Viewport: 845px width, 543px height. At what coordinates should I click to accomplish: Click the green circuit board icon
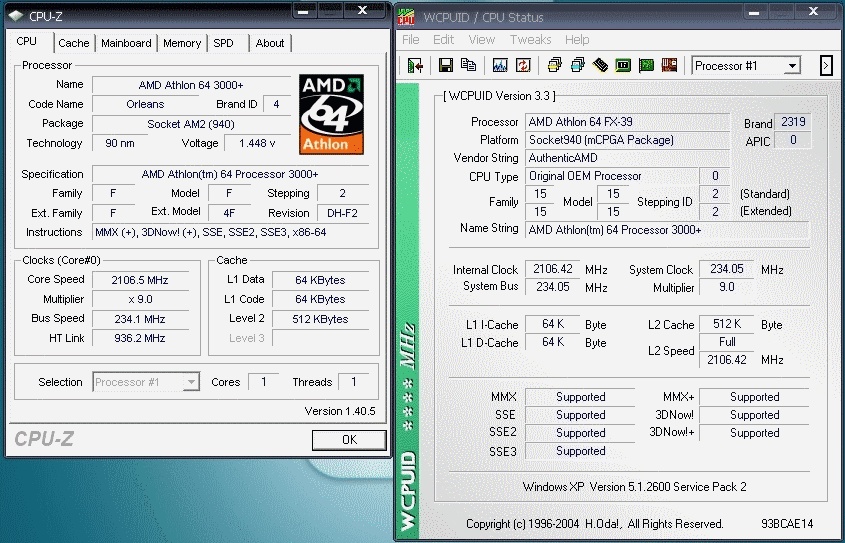pos(647,66)
